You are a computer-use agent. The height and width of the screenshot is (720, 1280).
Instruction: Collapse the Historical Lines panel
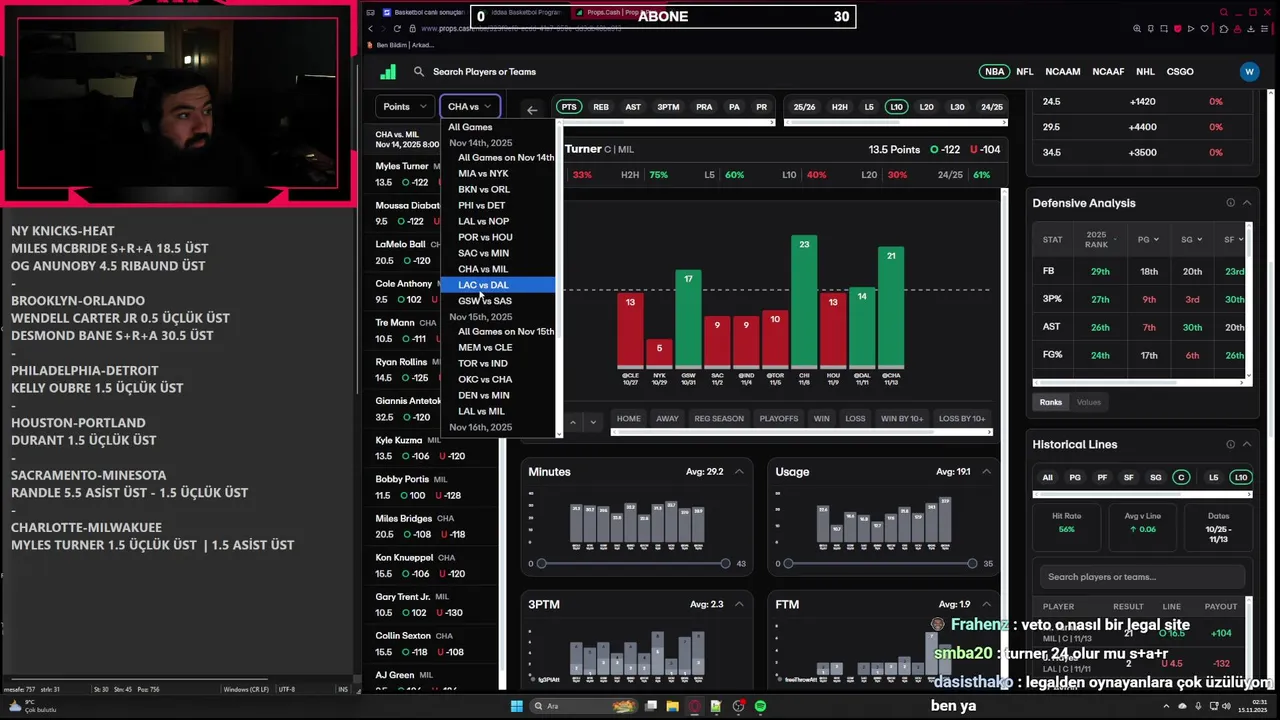coord(1247,445)
